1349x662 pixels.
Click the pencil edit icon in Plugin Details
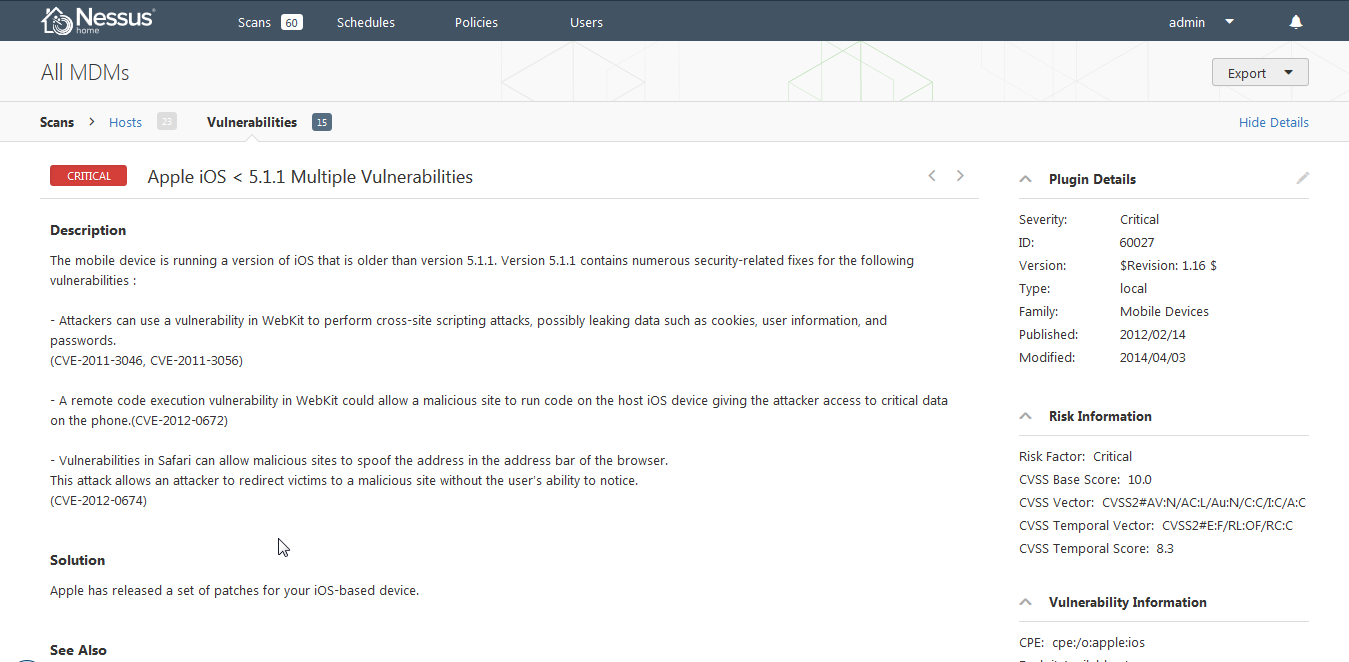coord(1302,178)
